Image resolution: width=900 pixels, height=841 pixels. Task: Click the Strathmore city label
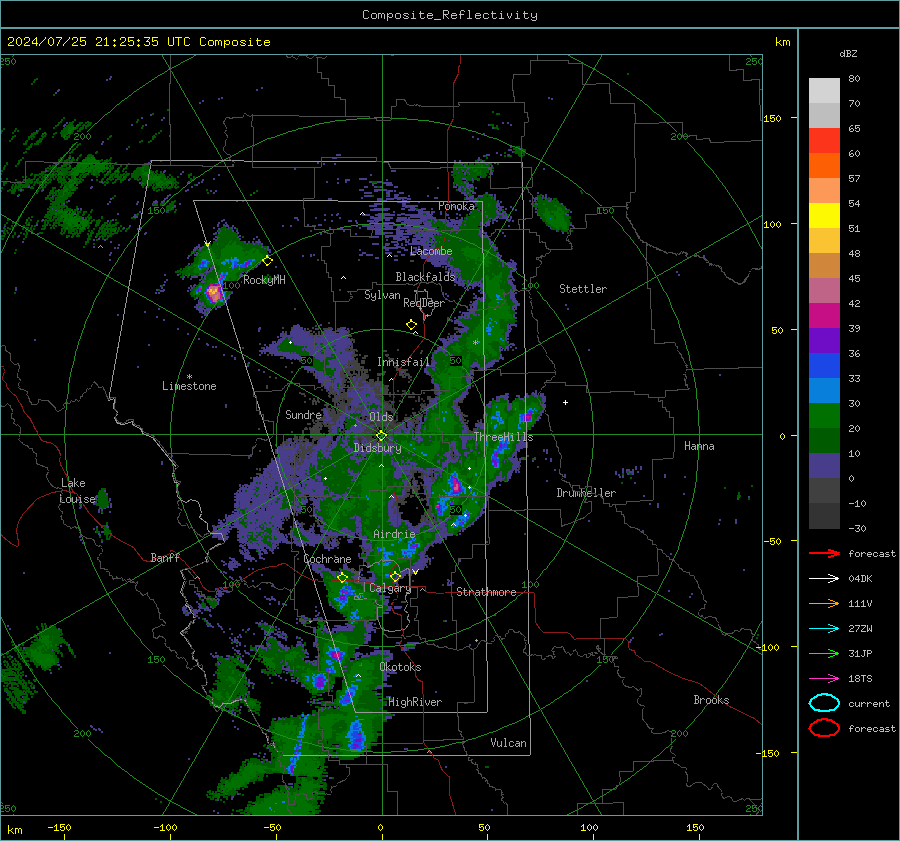pyautogui.click(x=486, y=592)
